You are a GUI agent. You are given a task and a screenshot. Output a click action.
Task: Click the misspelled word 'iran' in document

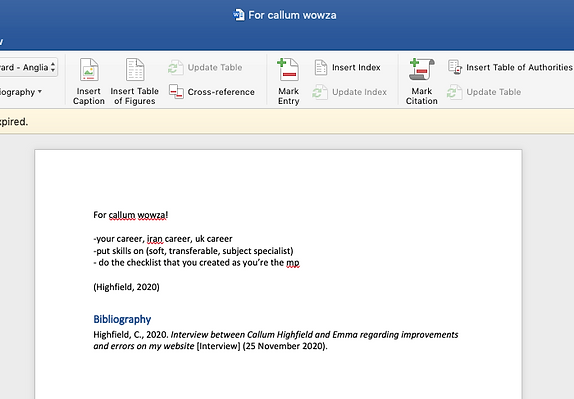point(155,239)
